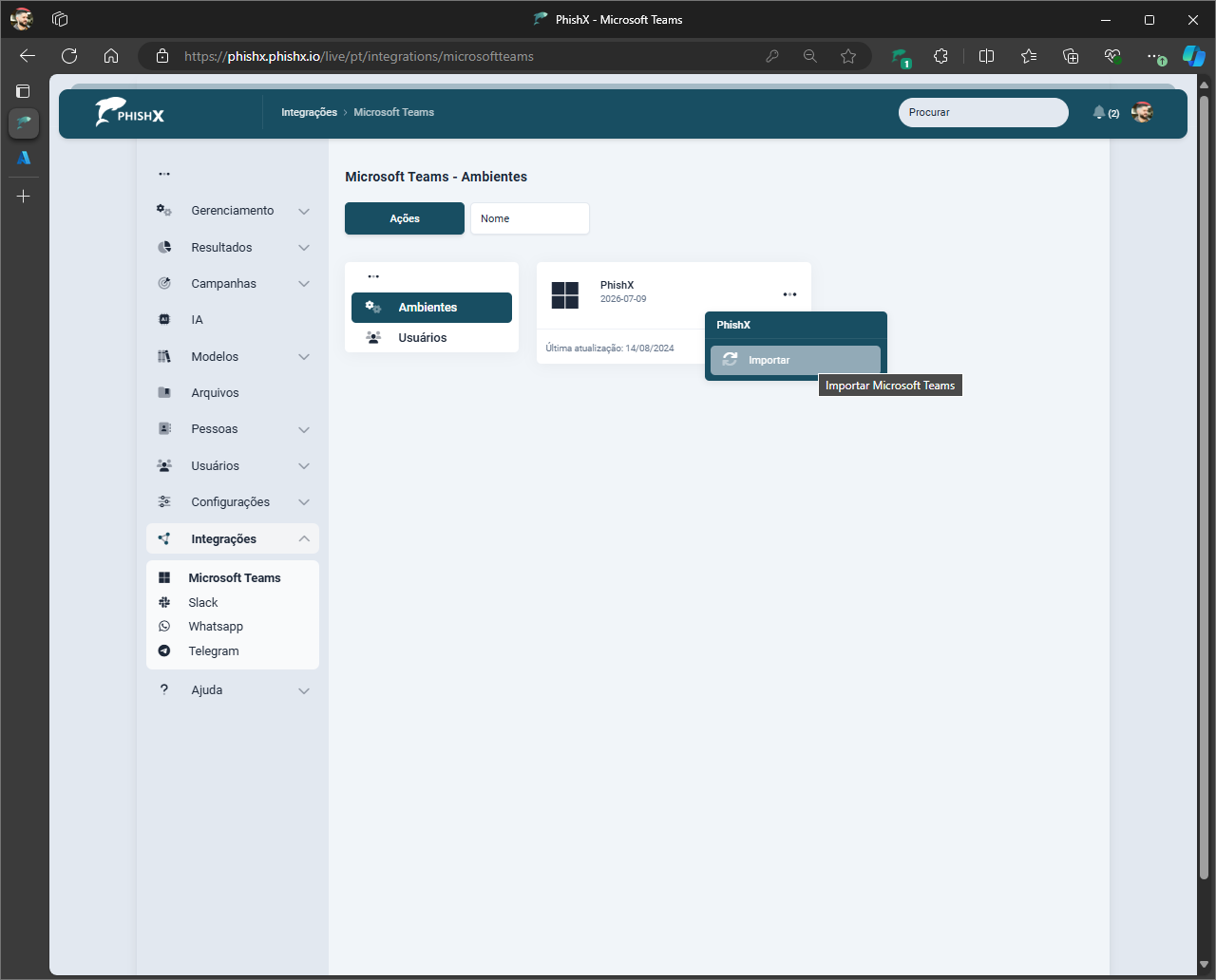Screen dimensions: 1216x980
Task: Expand the Pessoas menu chevron
Action: tap(304, 429)
